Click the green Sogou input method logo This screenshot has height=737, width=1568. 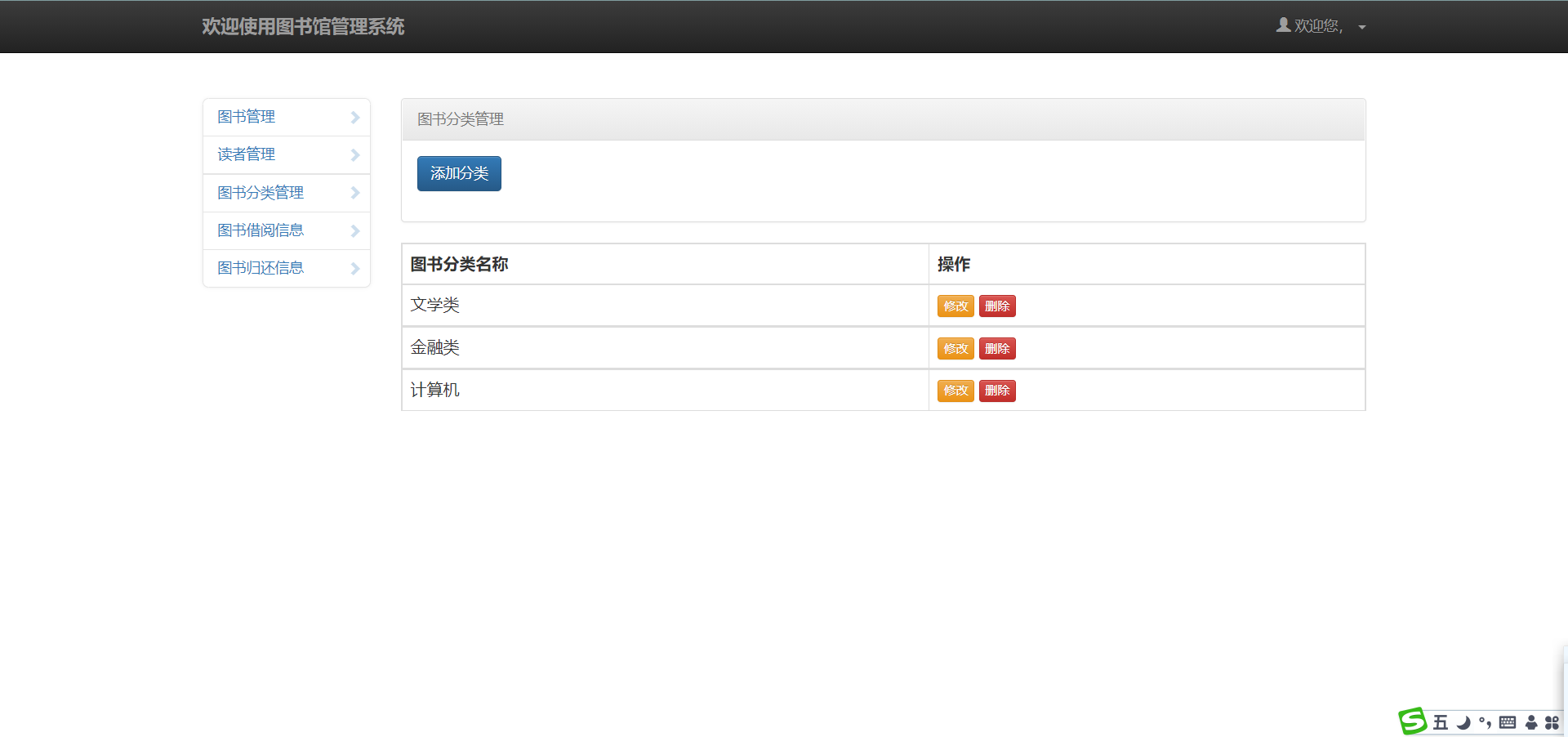click(1412, 721)
